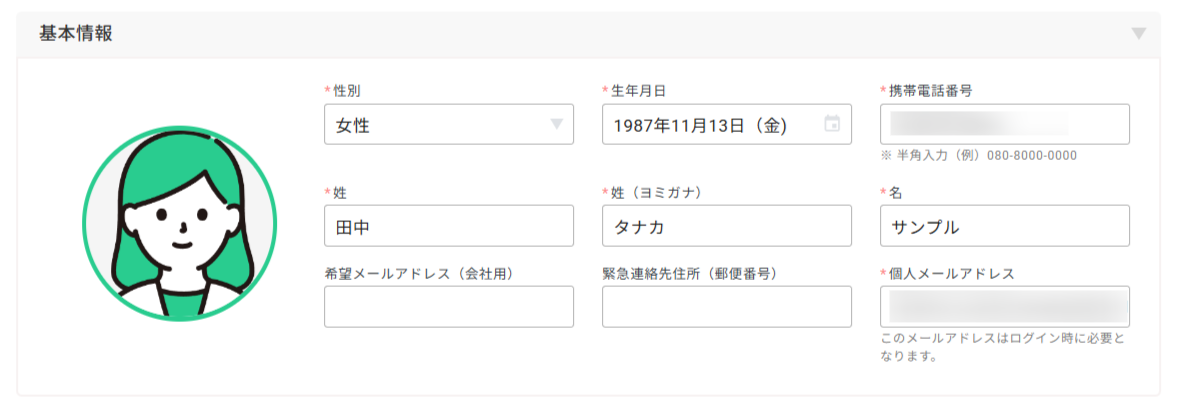Screen dimensions: 1185x402
Task: Click the arrow in the 性別 combo box
Action: (556, 124)
